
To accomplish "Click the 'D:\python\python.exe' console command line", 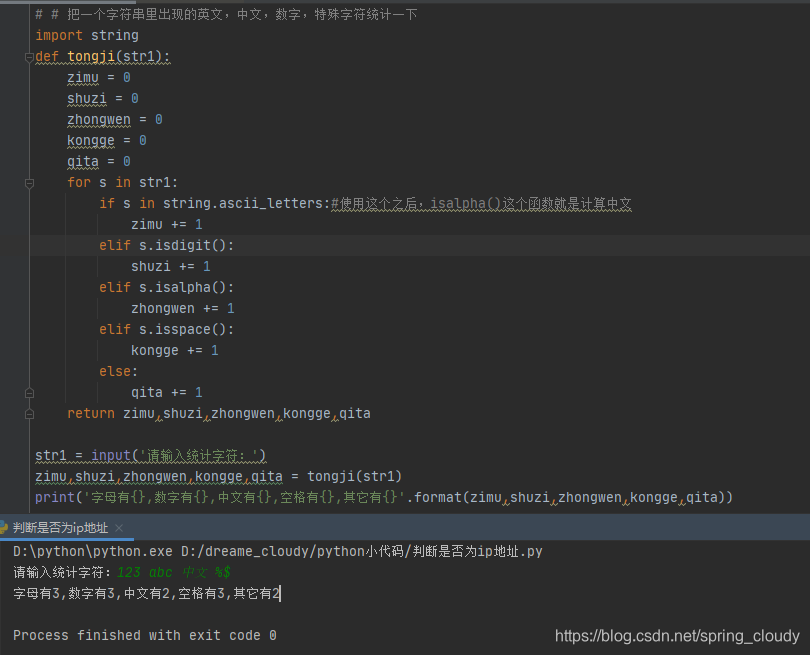I will coord(277,552).
